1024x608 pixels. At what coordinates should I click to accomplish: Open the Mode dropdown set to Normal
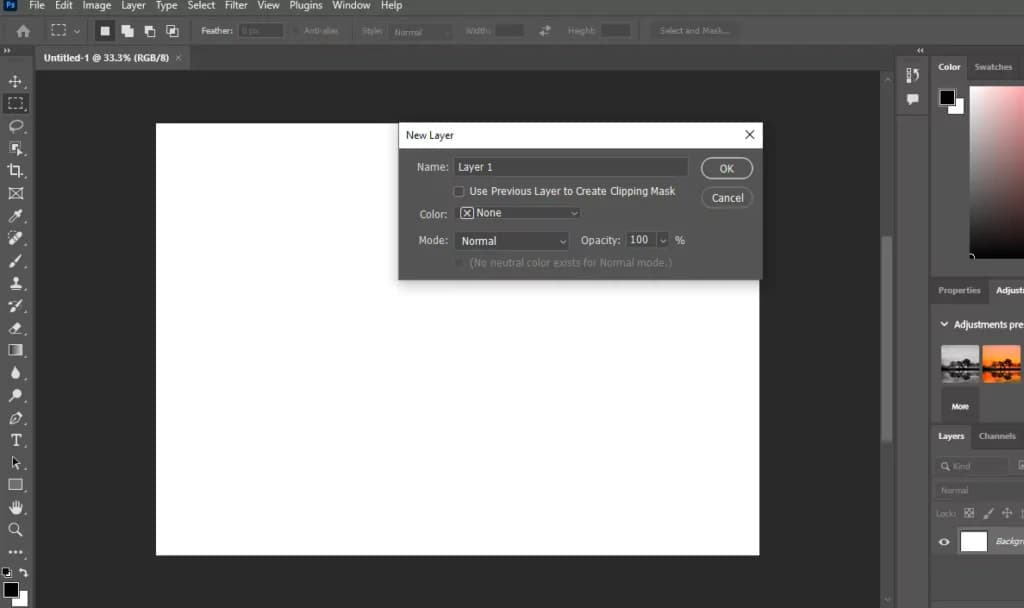pos(512,241)
